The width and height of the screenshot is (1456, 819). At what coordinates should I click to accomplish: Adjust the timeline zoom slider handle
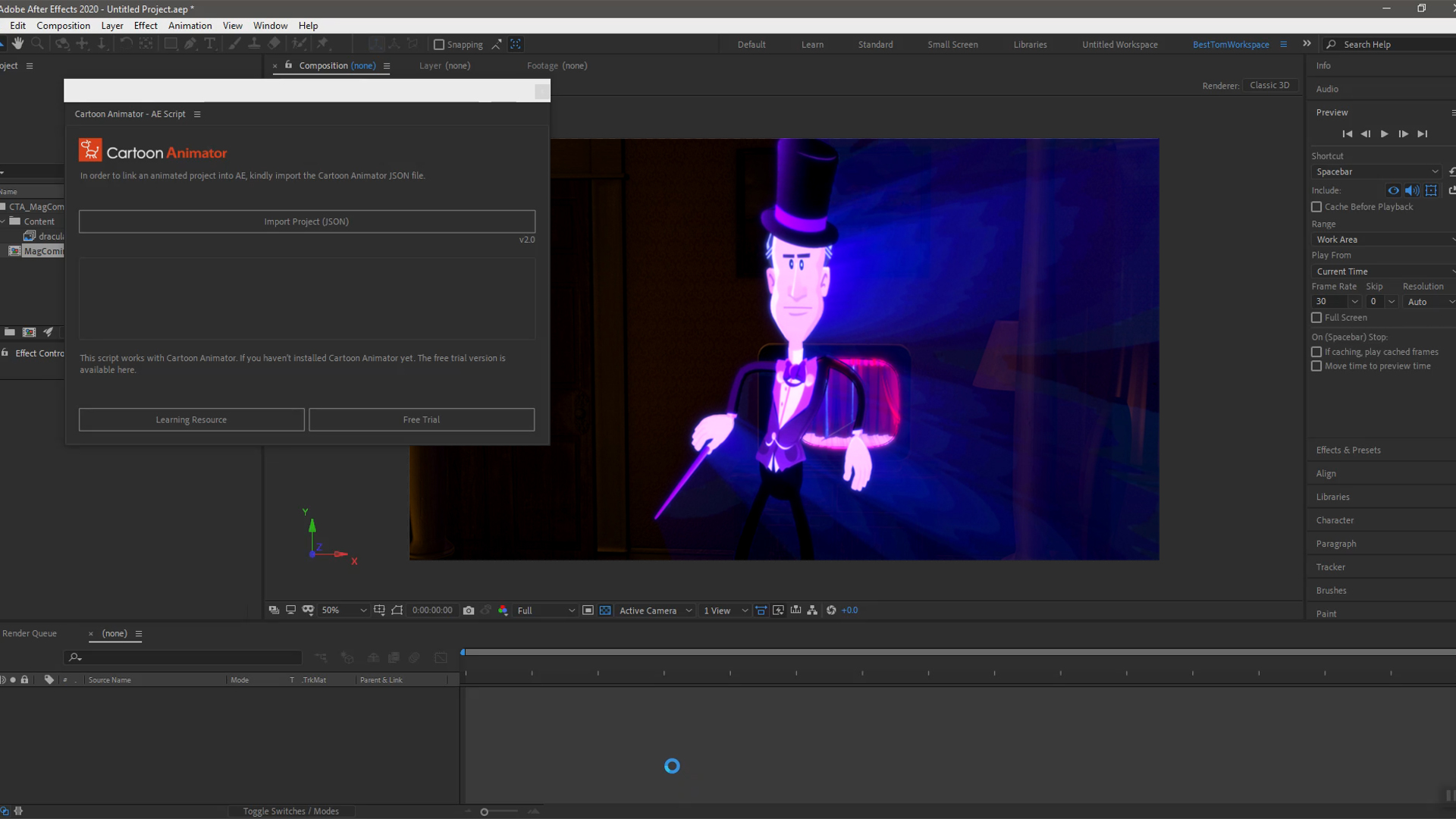pyautogui.click(x=485, y=812)
